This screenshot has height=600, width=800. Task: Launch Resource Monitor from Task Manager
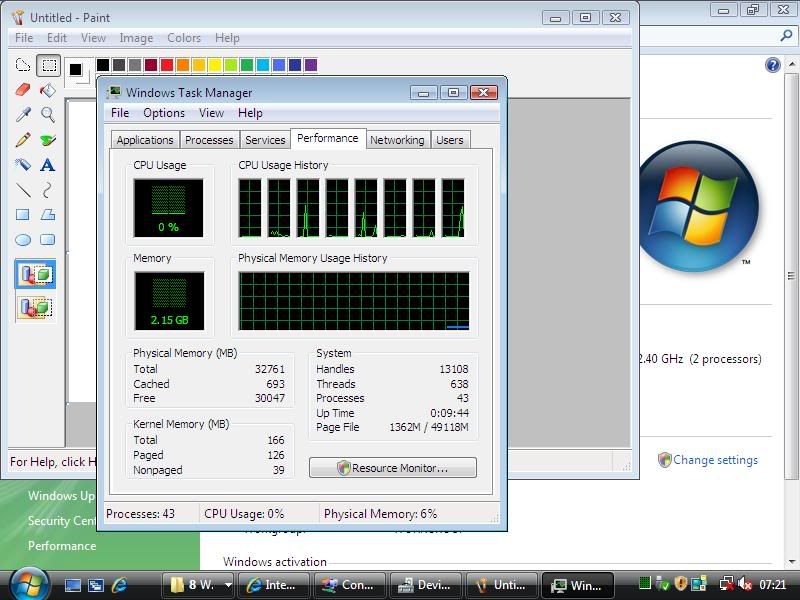[393, 467]
